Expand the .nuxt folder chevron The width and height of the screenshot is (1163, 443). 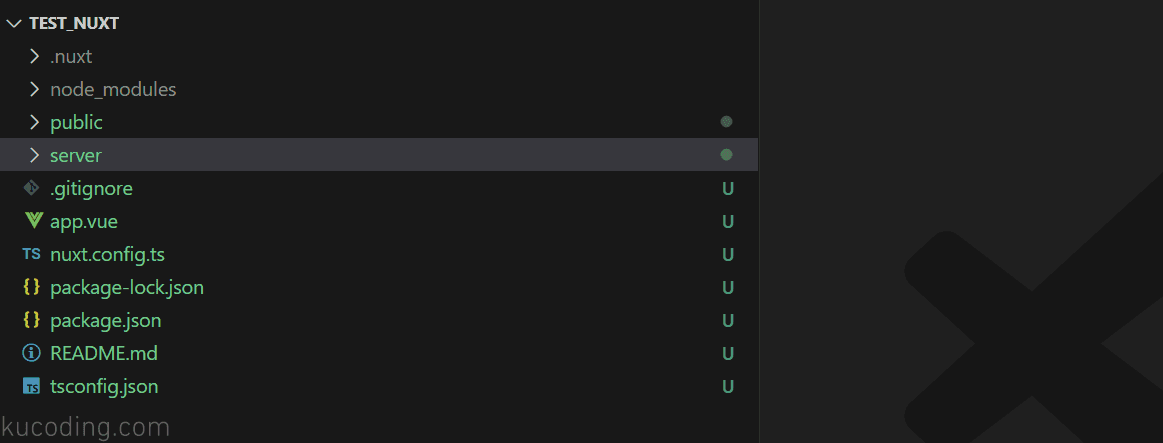pos(33,56)
